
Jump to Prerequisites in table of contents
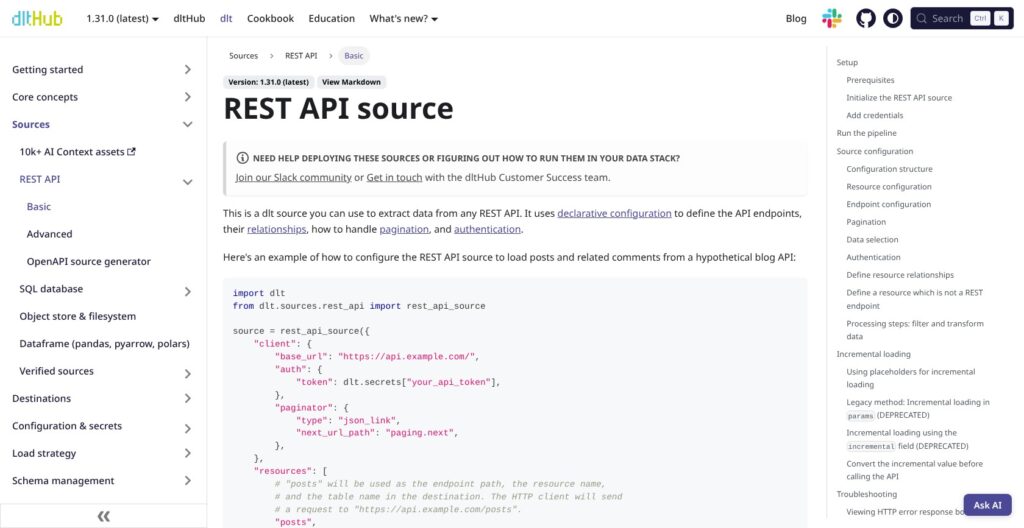[871, 80]
